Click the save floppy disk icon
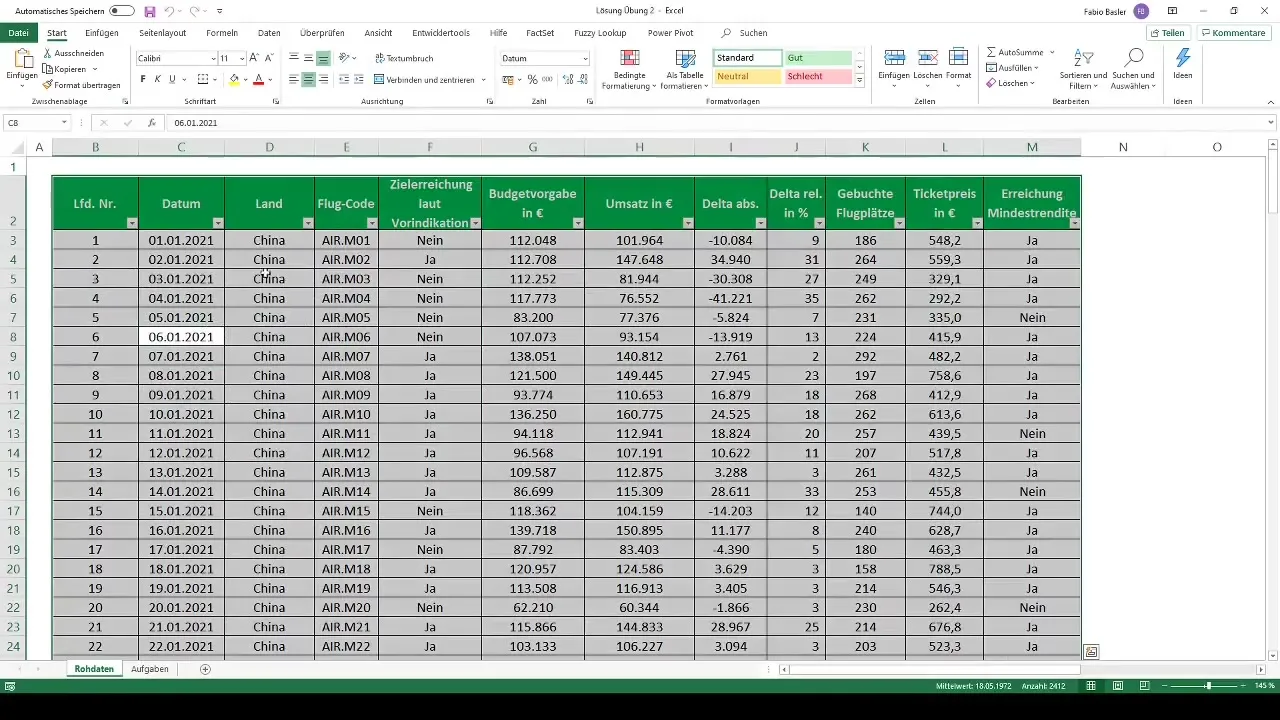 150,11
